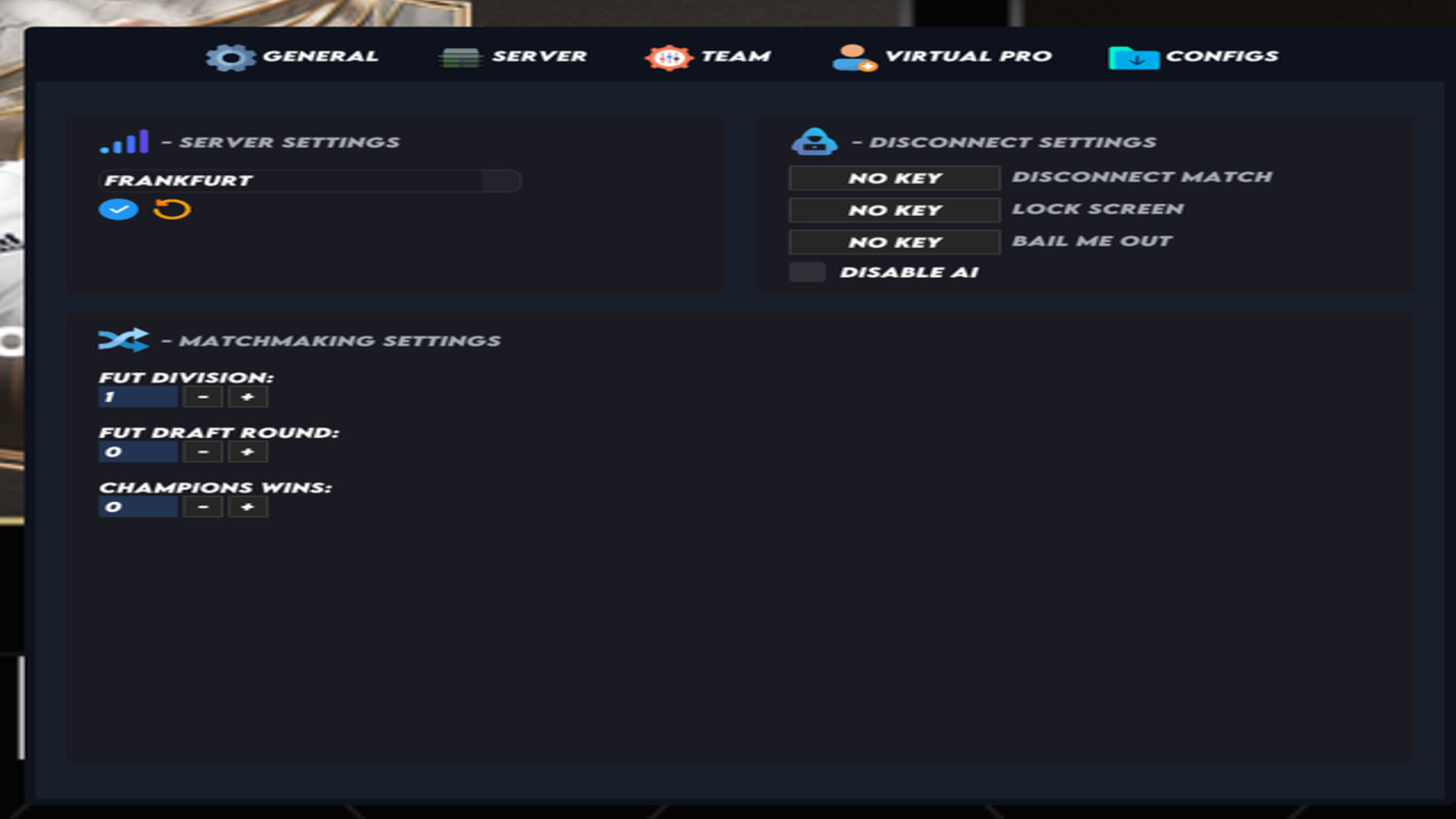Click the Virtual Pro person icon

[x=855, y=58]
